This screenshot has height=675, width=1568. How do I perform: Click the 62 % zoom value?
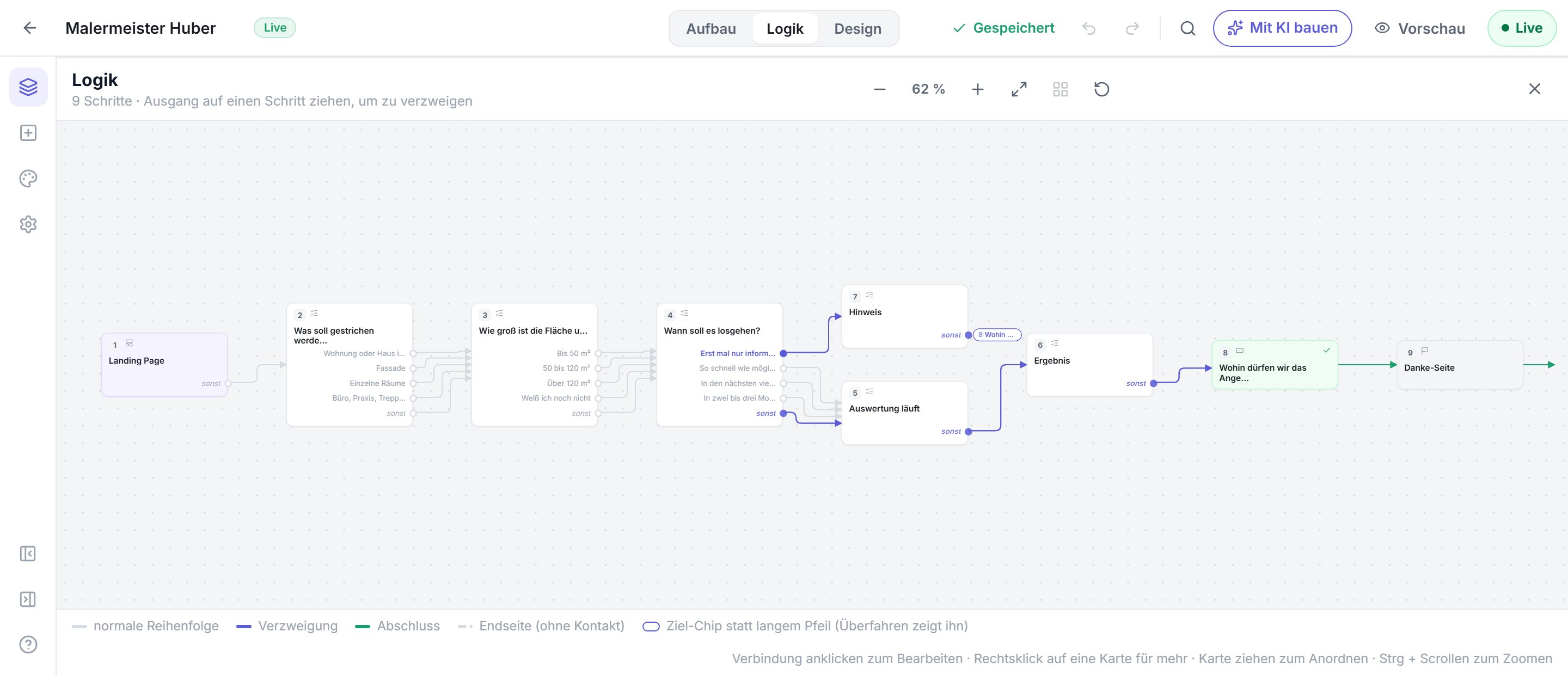(x=928, y=89)
